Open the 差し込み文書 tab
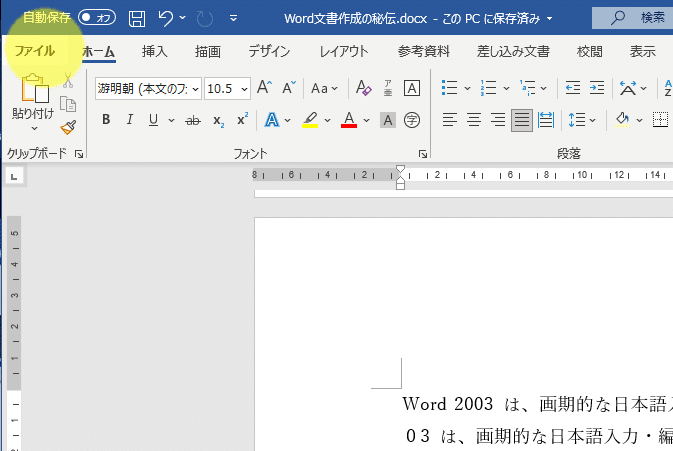Image resolution: width=673 pixels, height=451 pixels. (513, 51)
